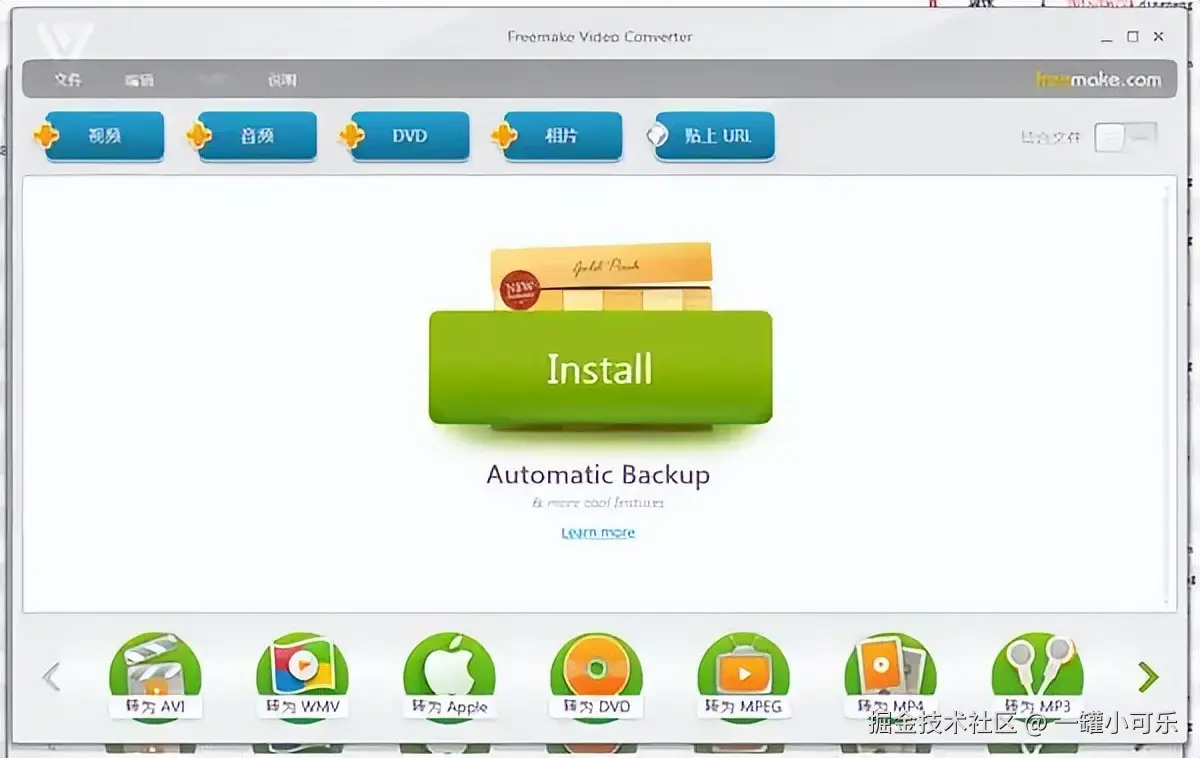Choose the convert to DVD icon
This screenshot has height=758, width=1200.
pyautogui.click(x=596, y=678)
